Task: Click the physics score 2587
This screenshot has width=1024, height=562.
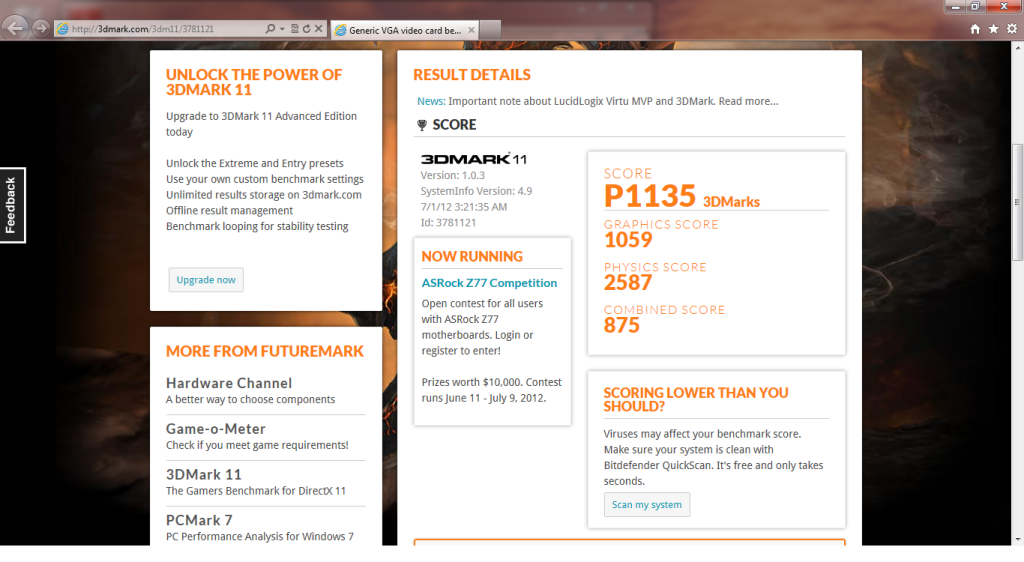Action: 628,283
